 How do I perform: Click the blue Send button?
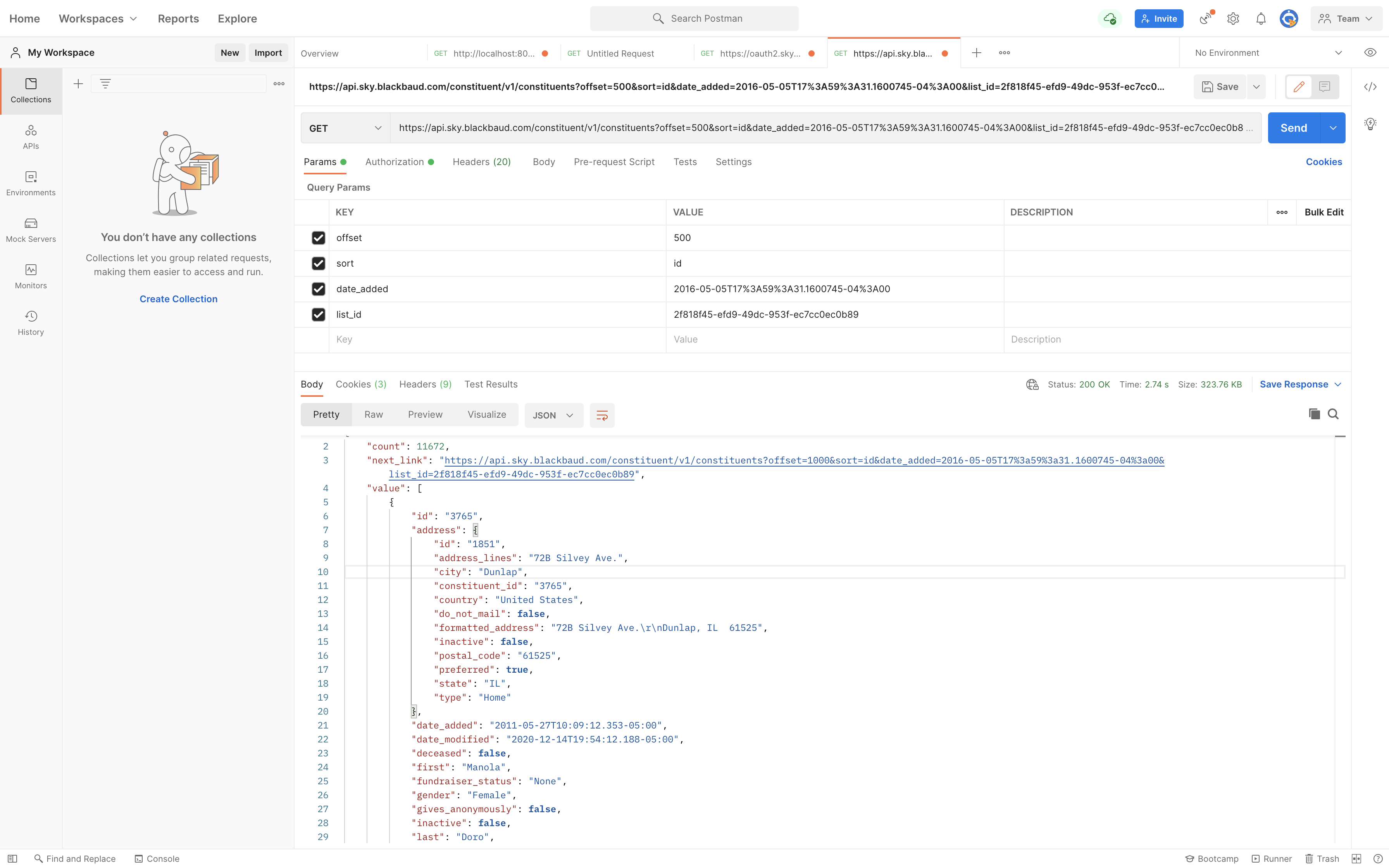[1293, 128]
